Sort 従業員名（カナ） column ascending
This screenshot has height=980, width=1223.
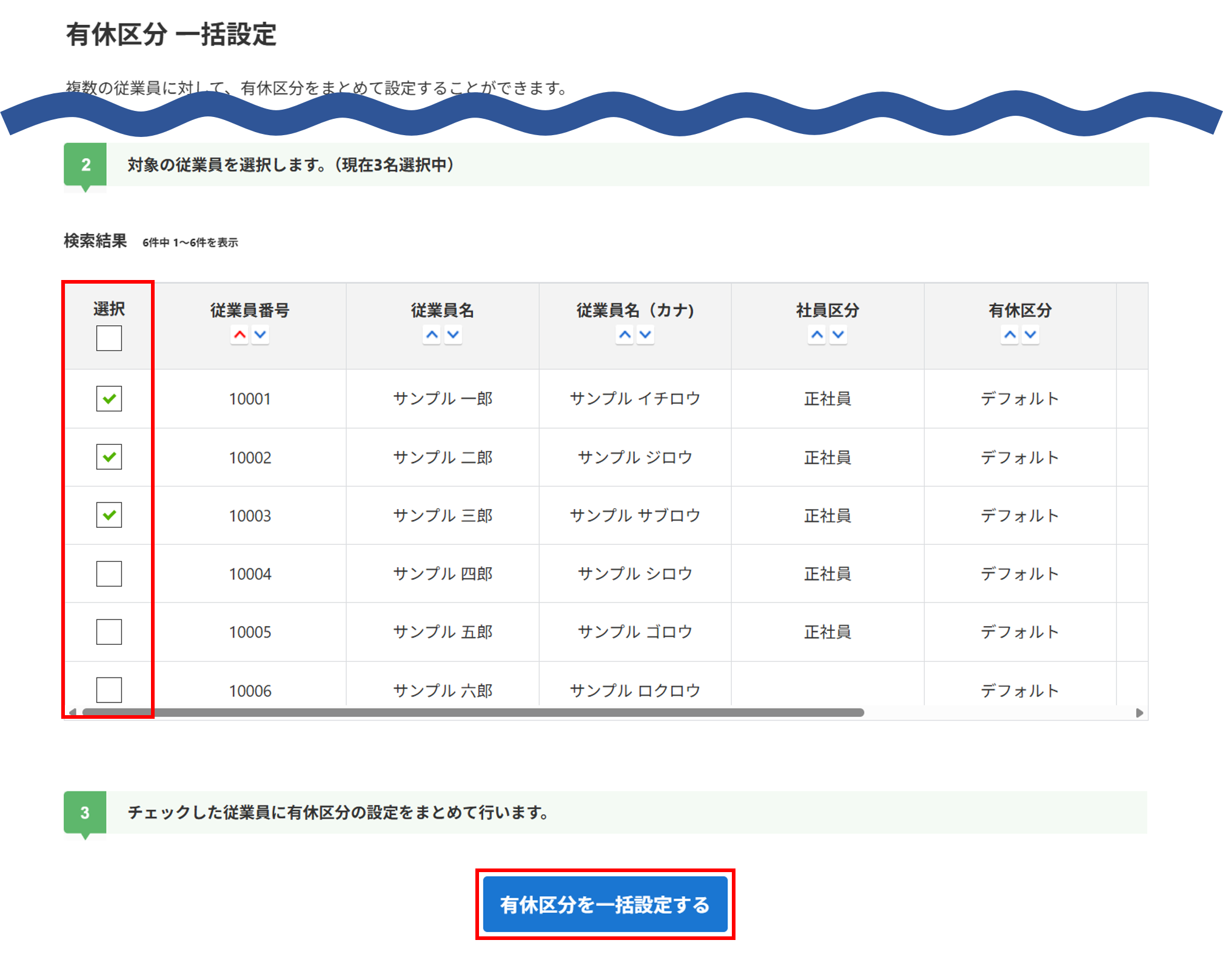625,335
